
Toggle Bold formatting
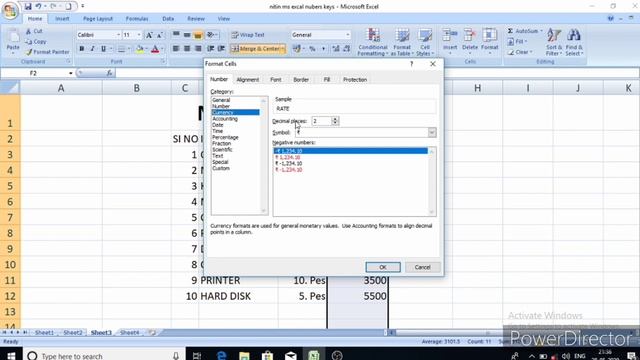[82, 49]
